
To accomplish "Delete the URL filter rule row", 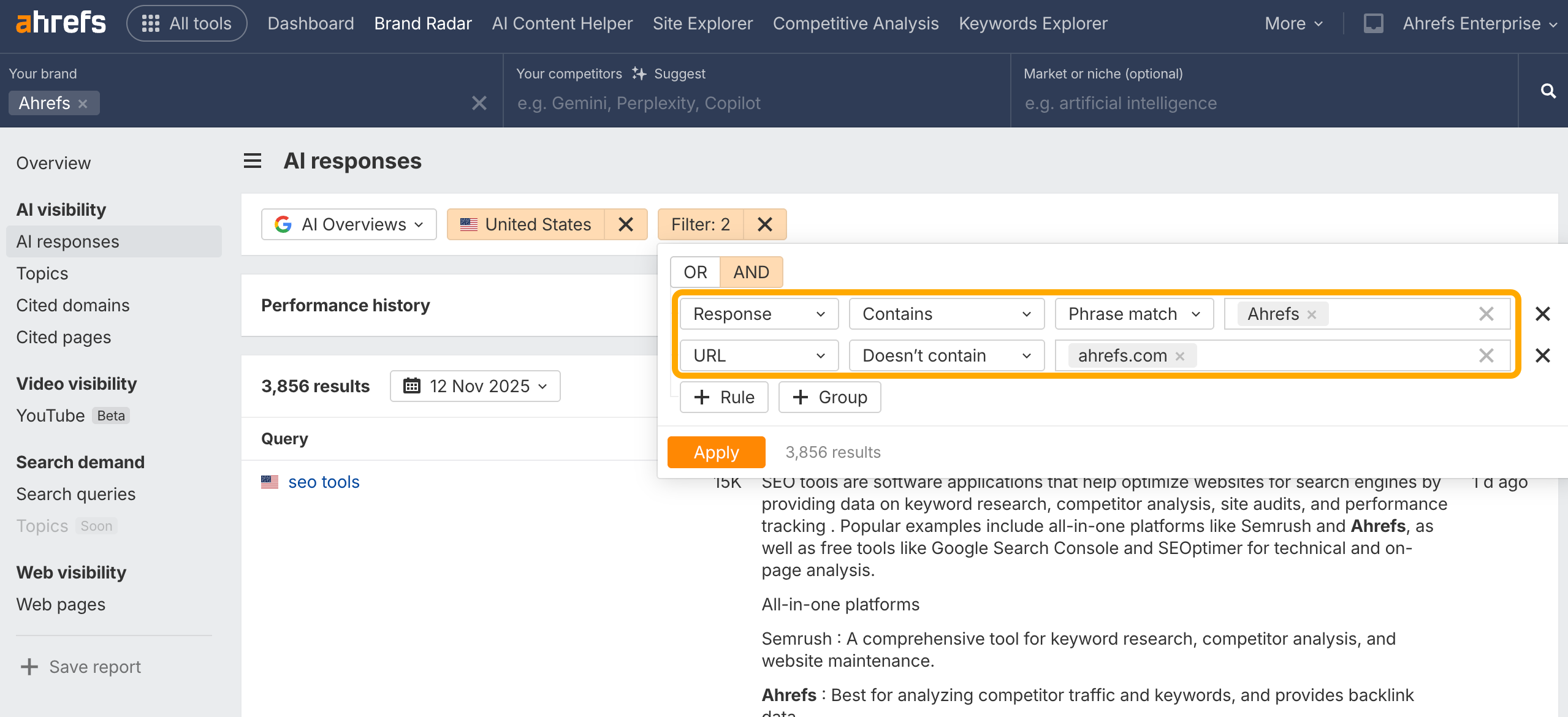I will point(1542,355).
